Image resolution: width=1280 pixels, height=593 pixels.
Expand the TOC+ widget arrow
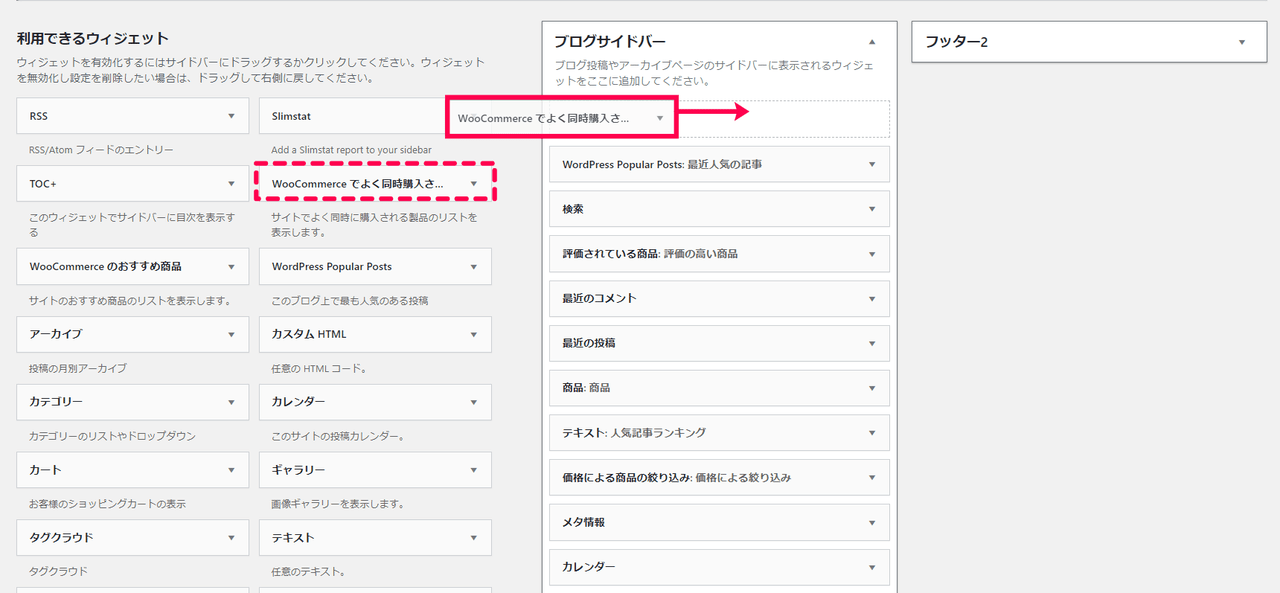point(231,184)
